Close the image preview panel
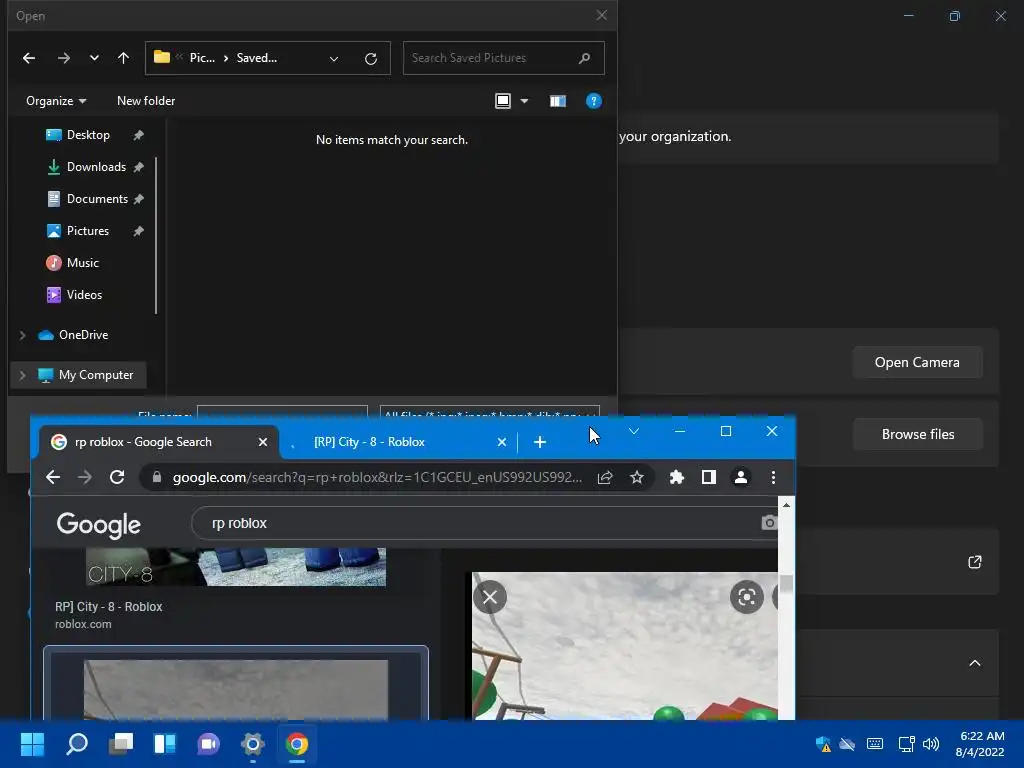 490,597
